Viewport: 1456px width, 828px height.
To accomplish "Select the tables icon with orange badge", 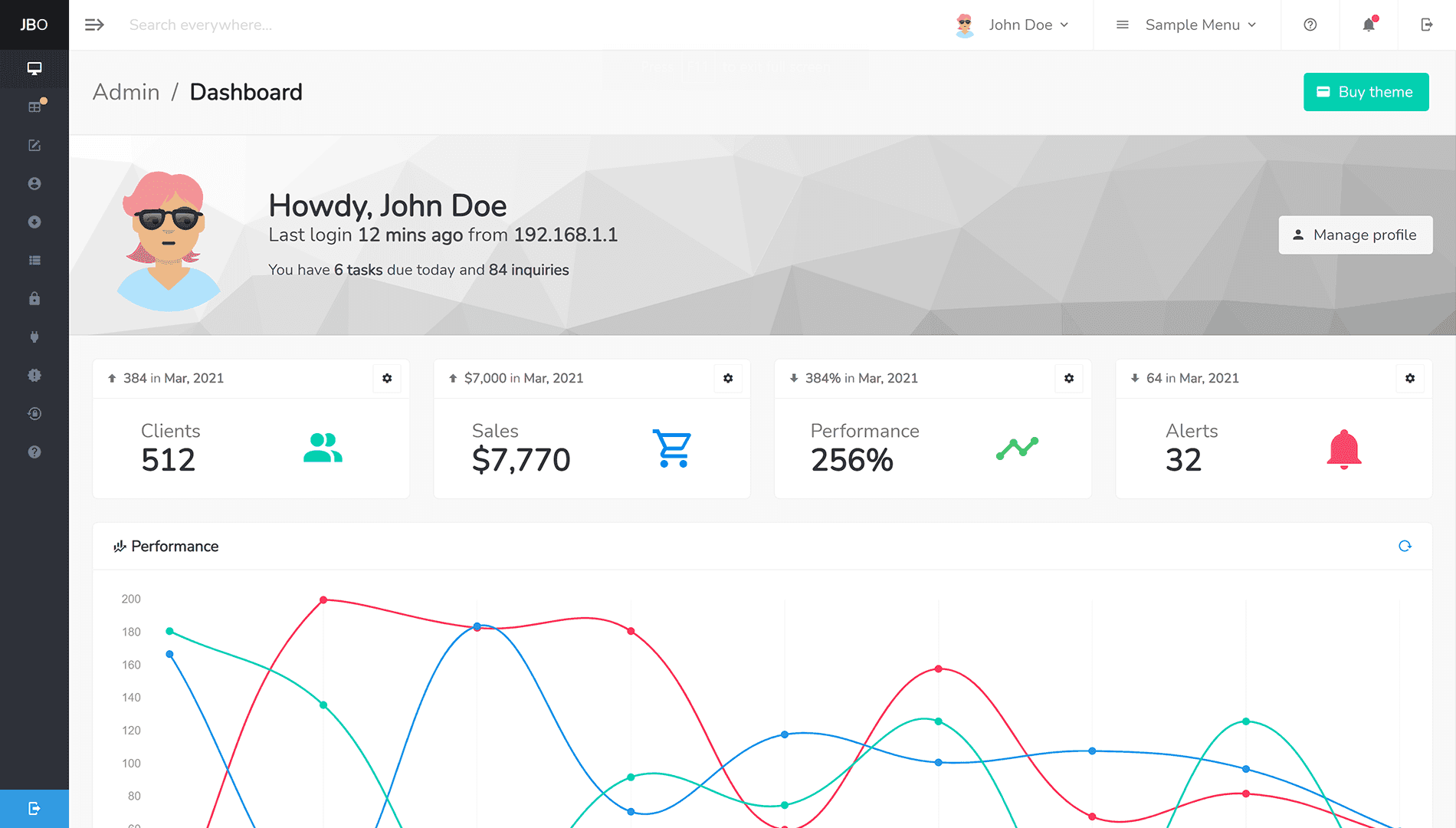I will click(34, 106).
